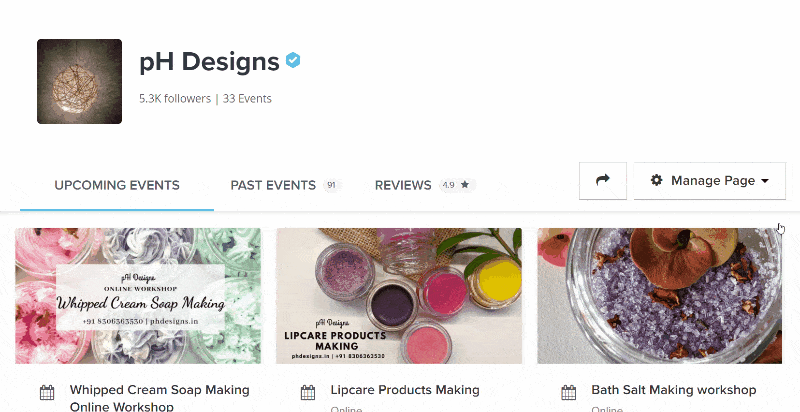Select the Bath Salt workshop banner image
This screenshot has width=800, height=412.
pos(660,296)
